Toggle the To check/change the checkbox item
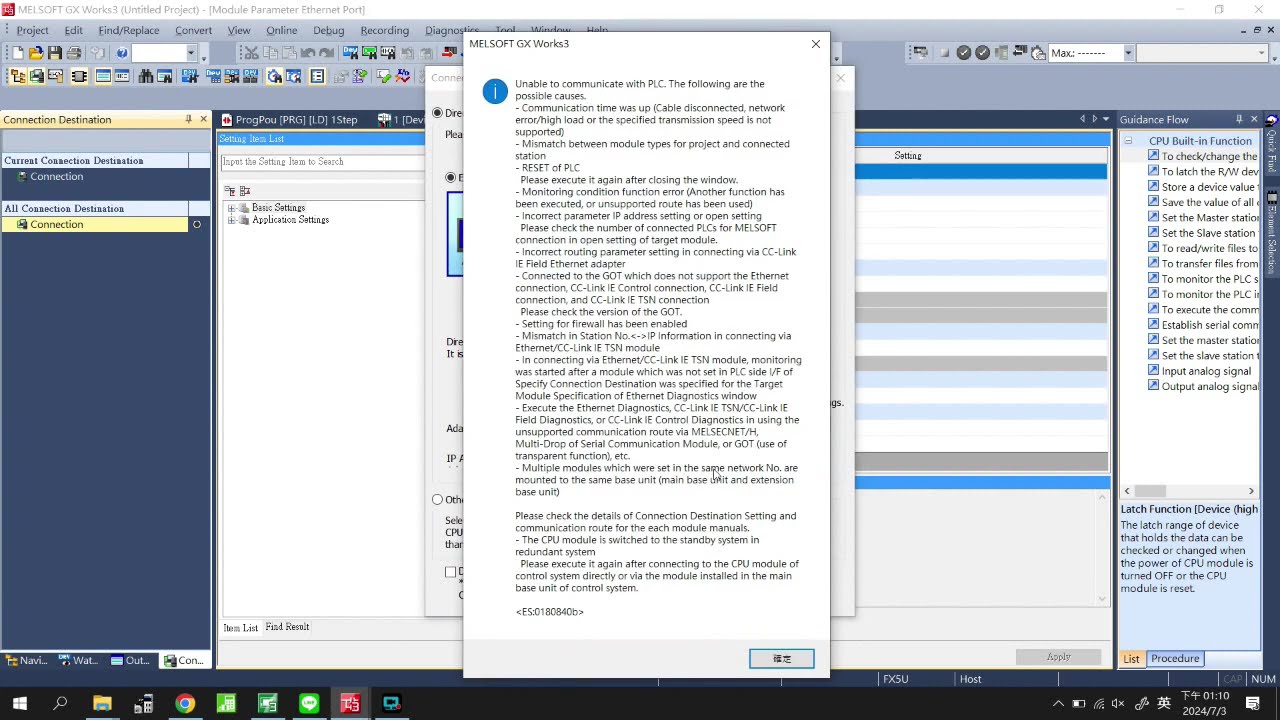The width and height of the screenshot is (1280, 720). [1153, 156]
